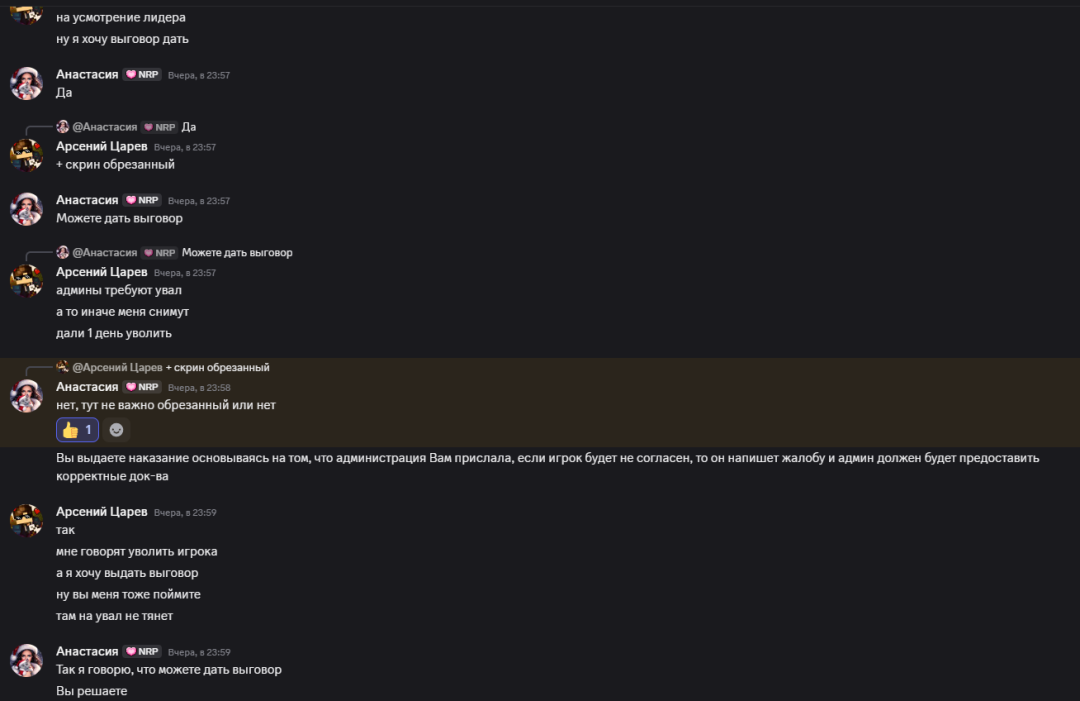The height and width of the screenshot is (701, 1080).
Task: Click Арсений Царев's avatar beside "админы требуют увал"
Action: tap(26, 281)
